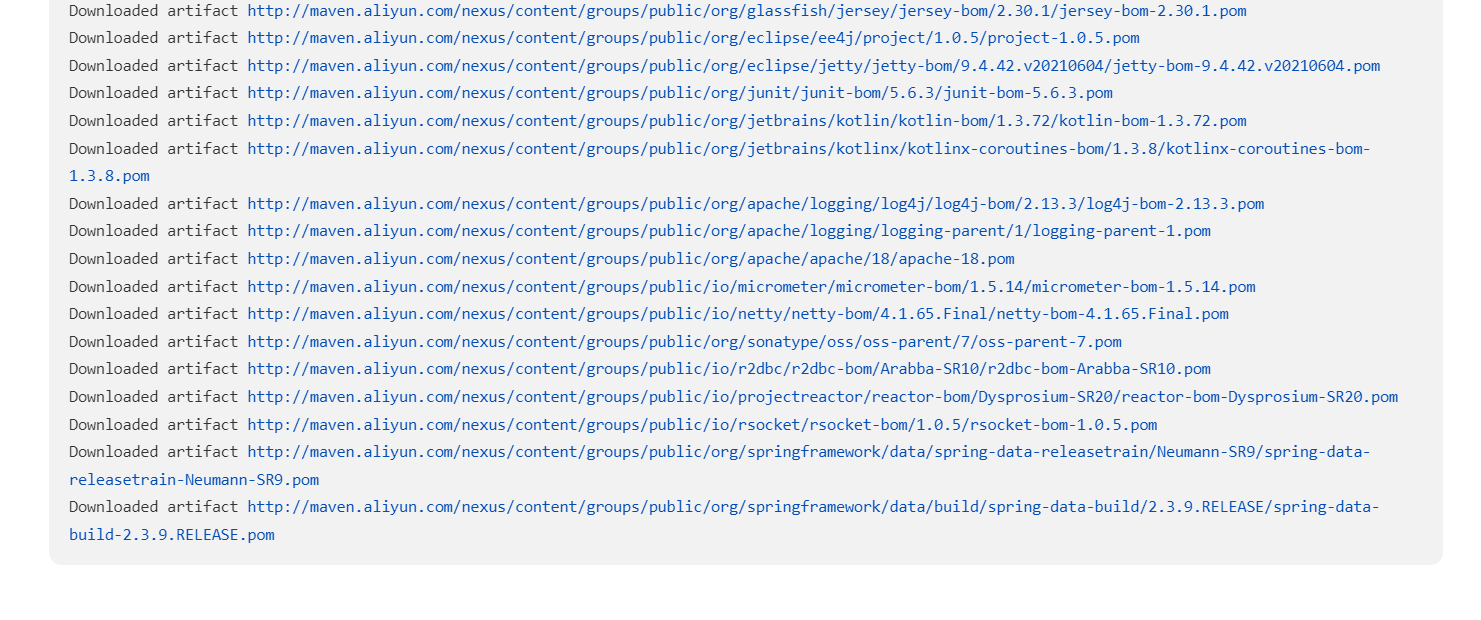This screenshot has width=1481, height=620.
Task: Open the junit-bom-5.6.3.pom URL
Action: (680, 93)
